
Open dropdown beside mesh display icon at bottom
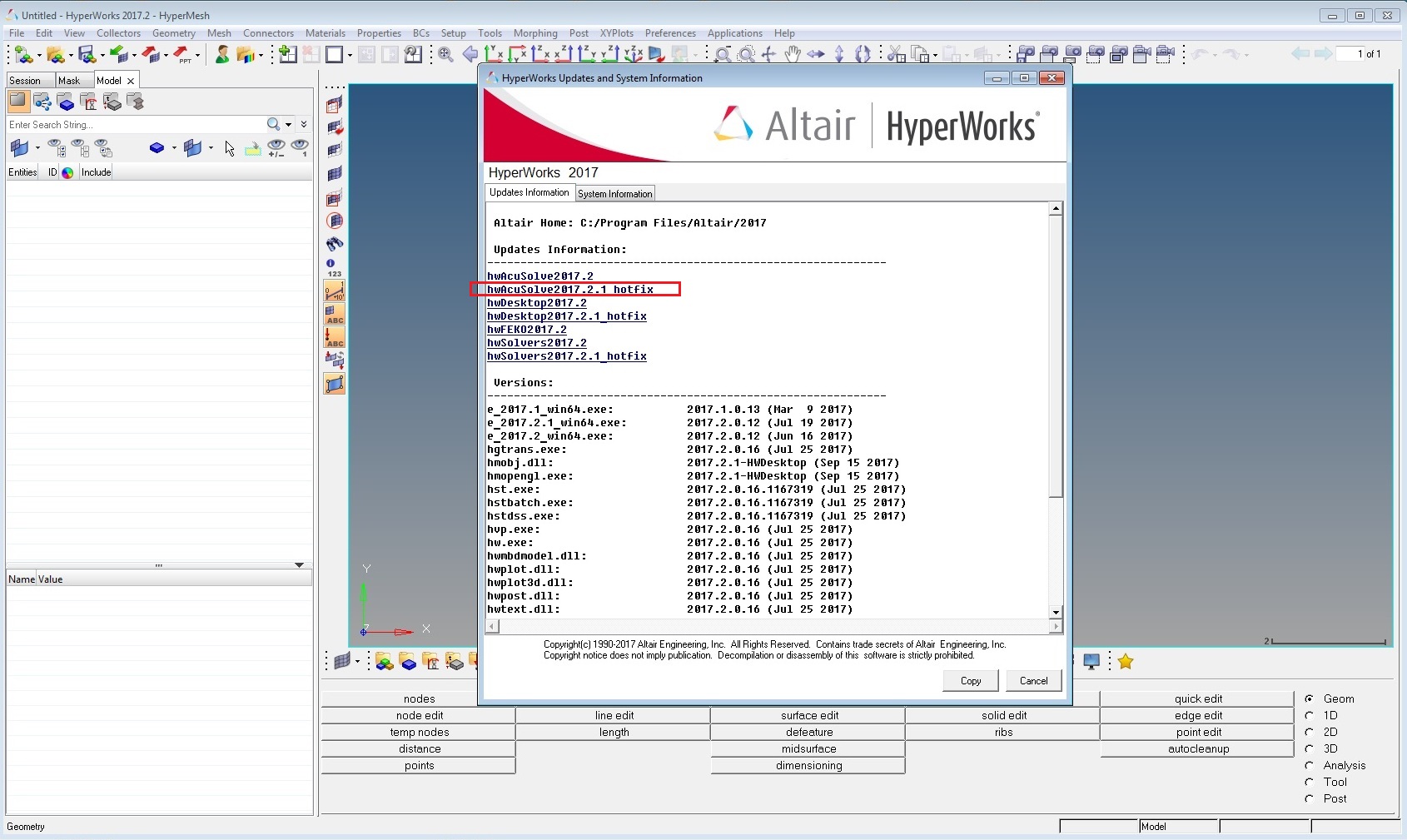point(357,662)
